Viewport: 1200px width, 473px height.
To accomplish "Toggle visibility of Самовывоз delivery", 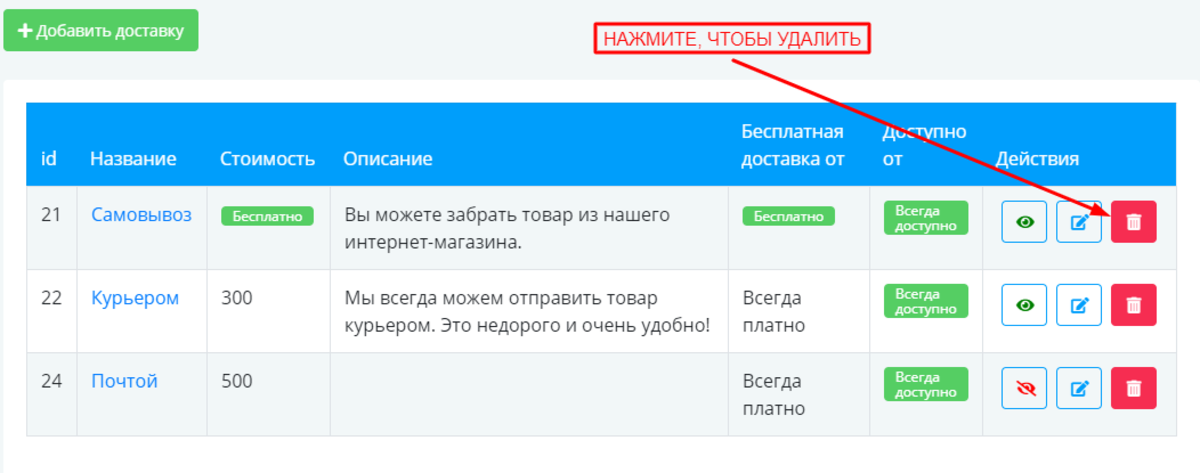I will (1025, 222).
